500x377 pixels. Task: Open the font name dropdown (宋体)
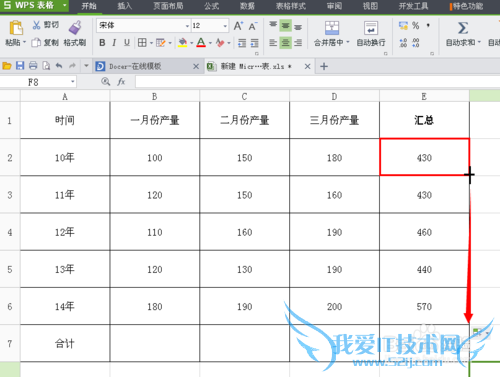[x=187, y=26]
